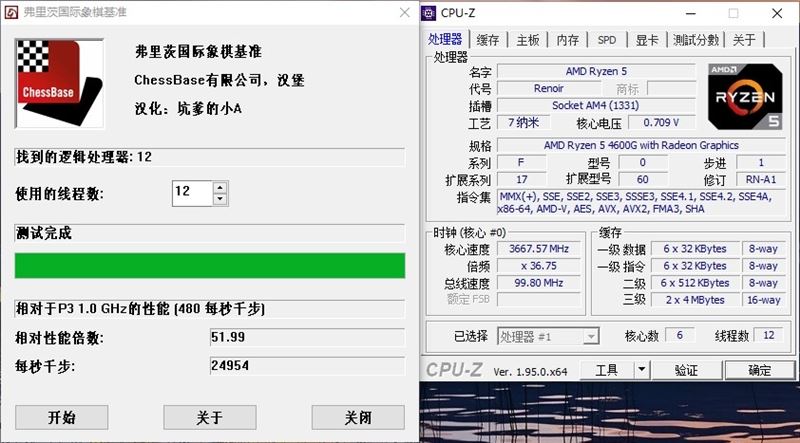Viewport: 800px width, 443px height.
Task: Click the Socket AM4 (1331) value
Action: 596,106
